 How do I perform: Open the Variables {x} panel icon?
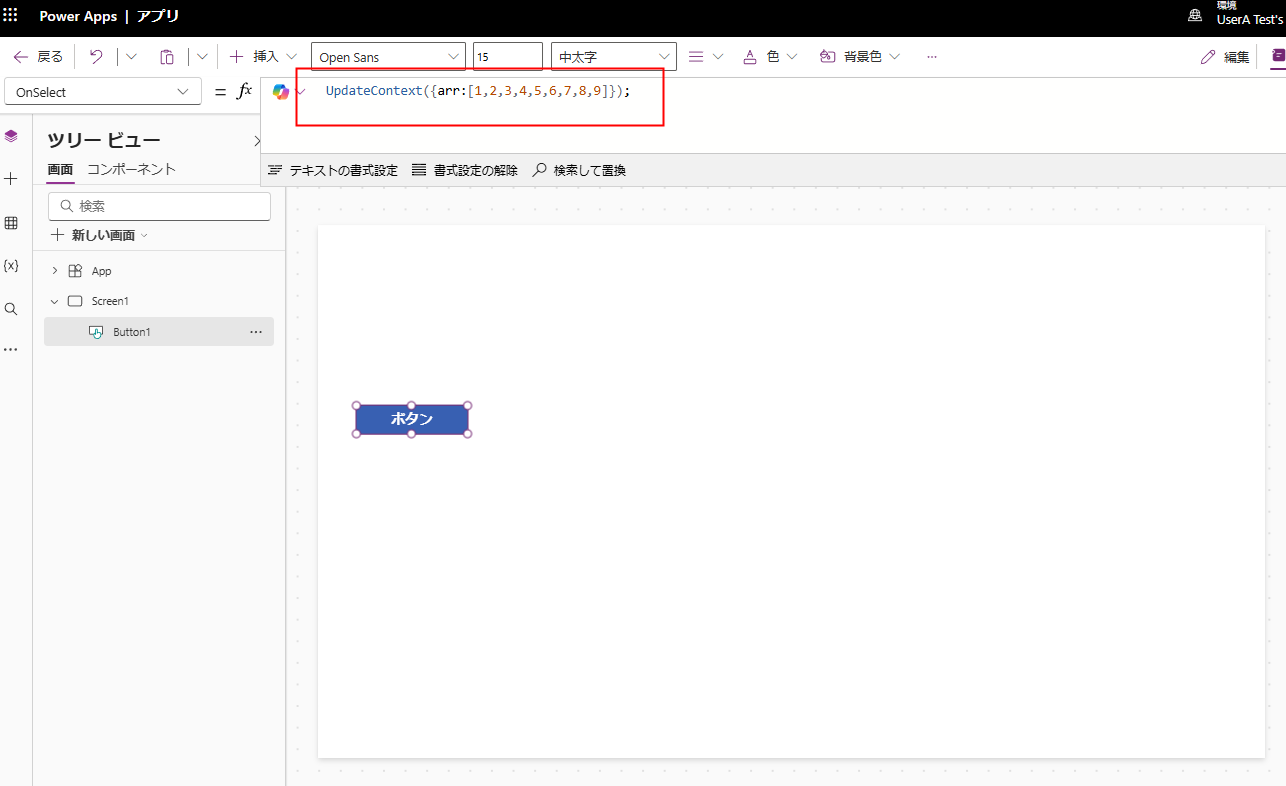12,265
